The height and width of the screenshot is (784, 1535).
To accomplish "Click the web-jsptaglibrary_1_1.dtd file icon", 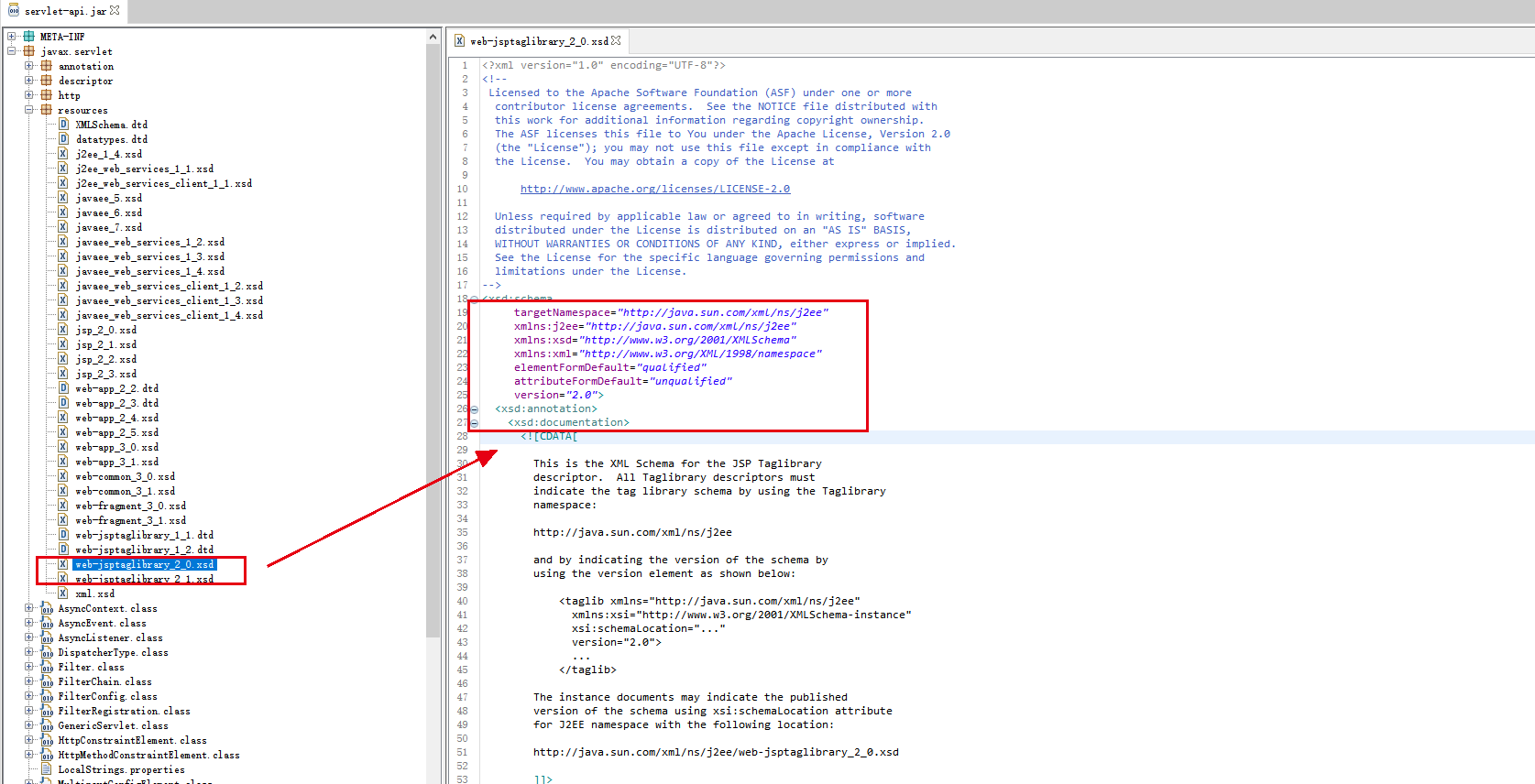I will point(63,535).
